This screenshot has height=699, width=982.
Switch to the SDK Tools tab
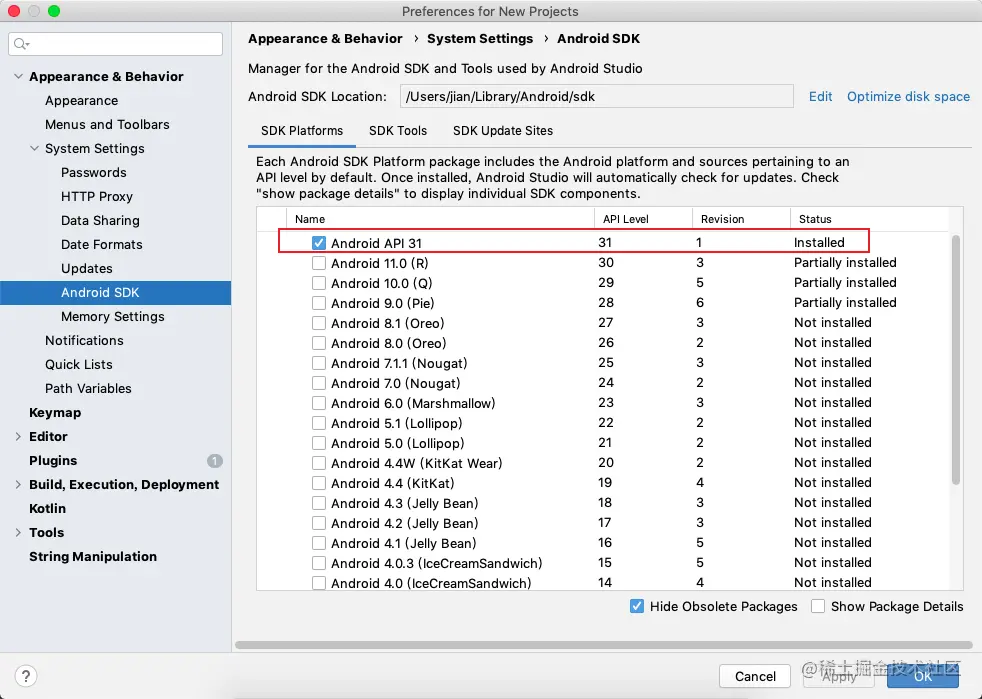tap(398, 131)
